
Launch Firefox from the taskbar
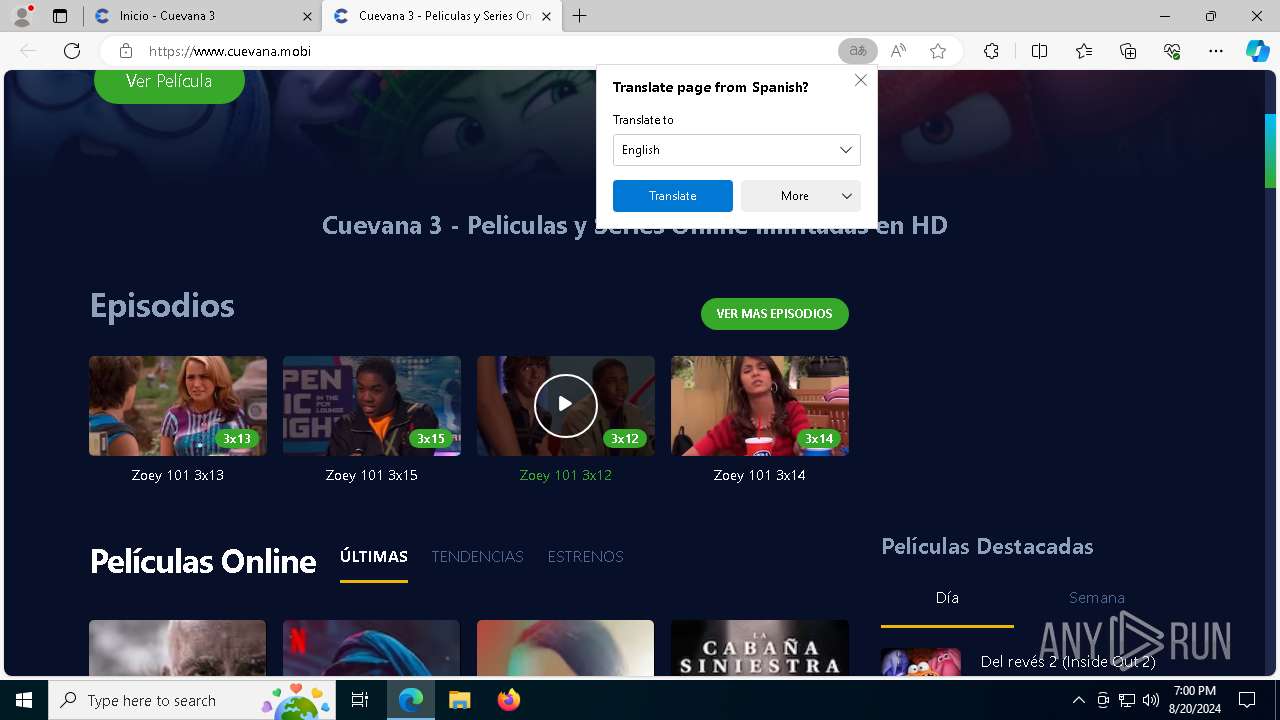[508, 700]
